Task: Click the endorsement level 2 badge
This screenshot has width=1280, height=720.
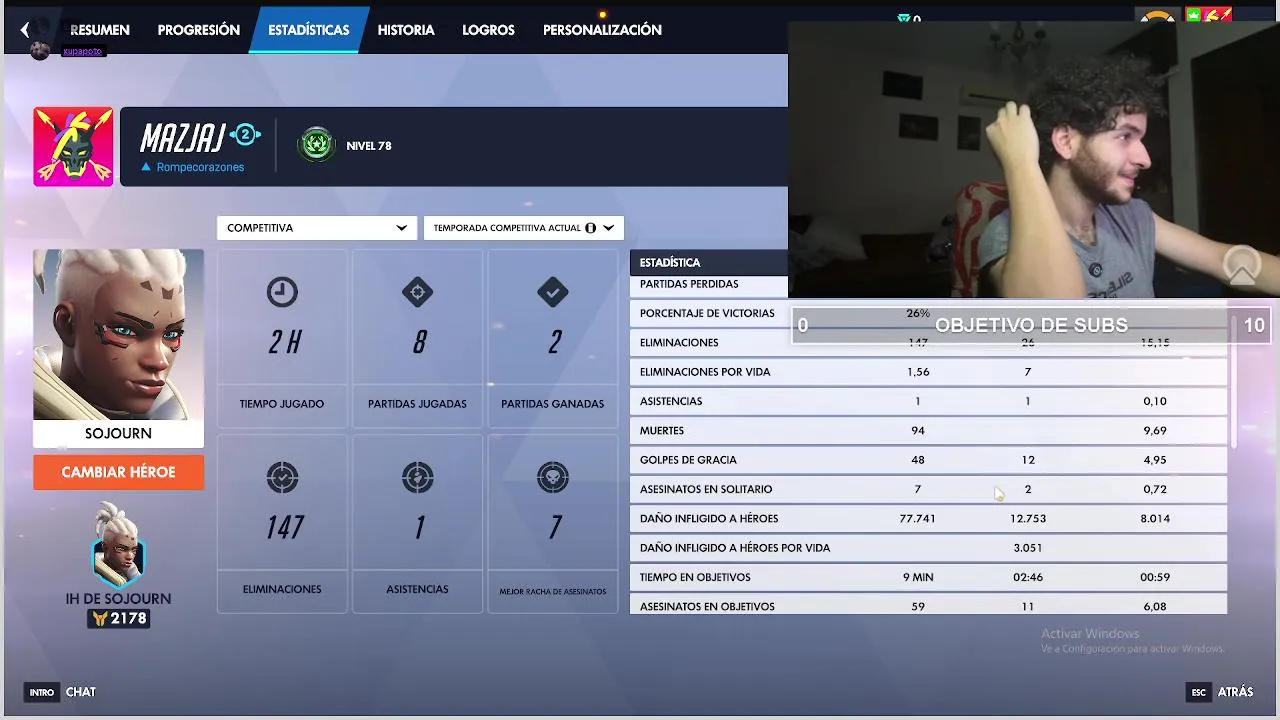Action: [245, 134]
